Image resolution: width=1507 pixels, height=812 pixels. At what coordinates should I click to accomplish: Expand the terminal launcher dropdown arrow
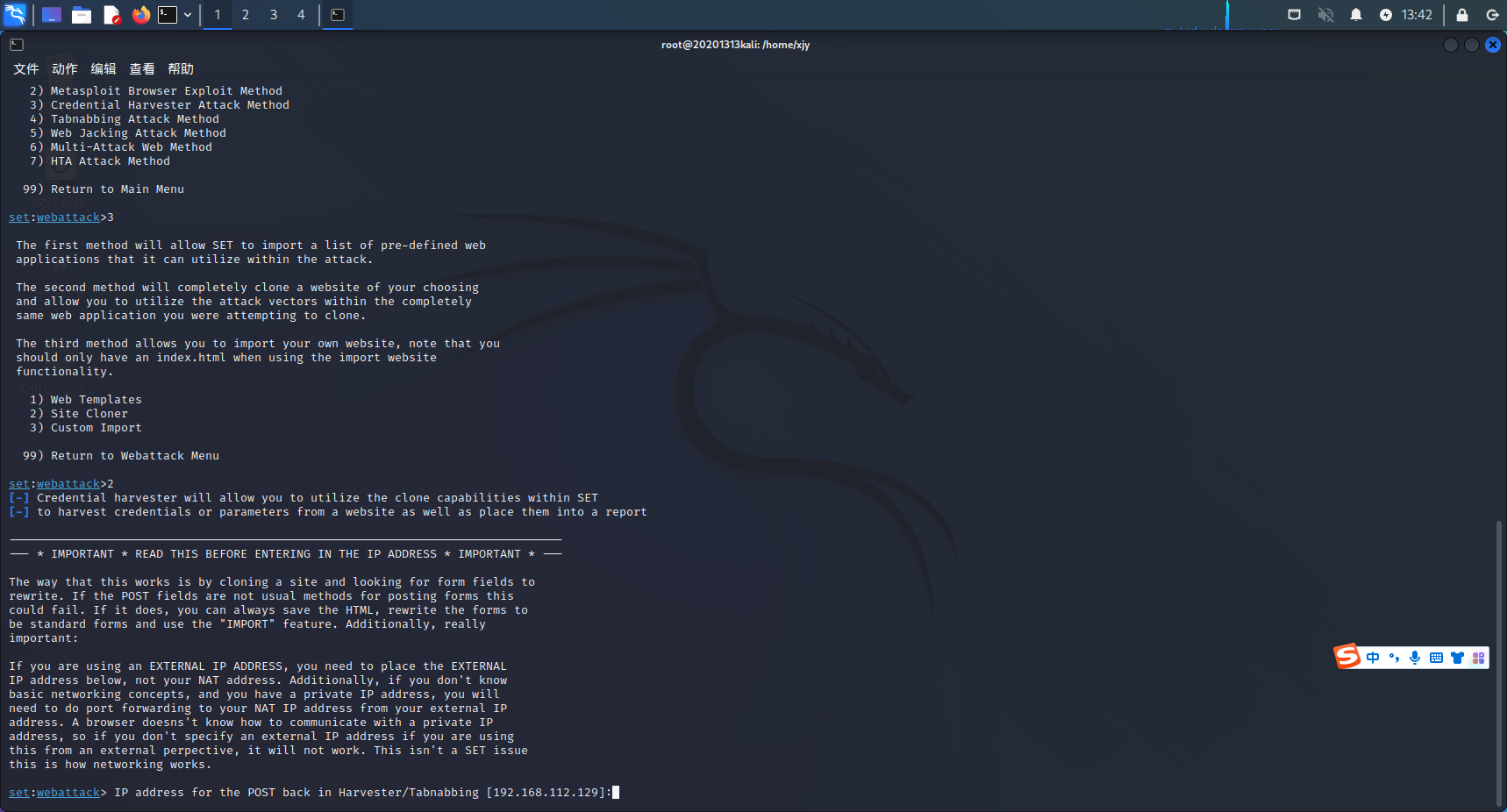[188, 15]
